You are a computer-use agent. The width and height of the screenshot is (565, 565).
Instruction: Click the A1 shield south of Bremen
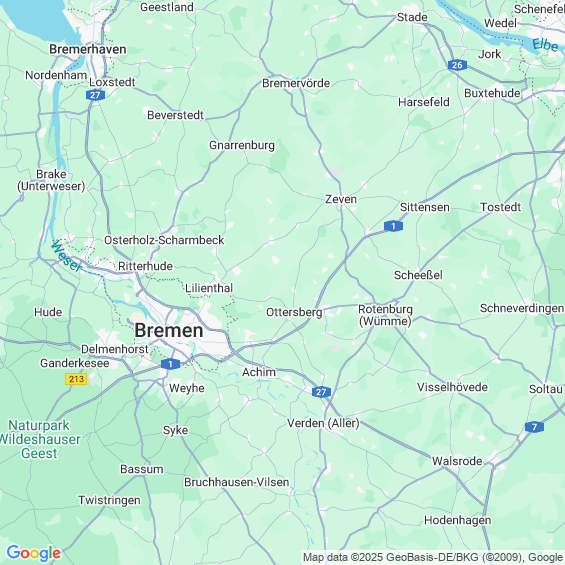point(170,364)
